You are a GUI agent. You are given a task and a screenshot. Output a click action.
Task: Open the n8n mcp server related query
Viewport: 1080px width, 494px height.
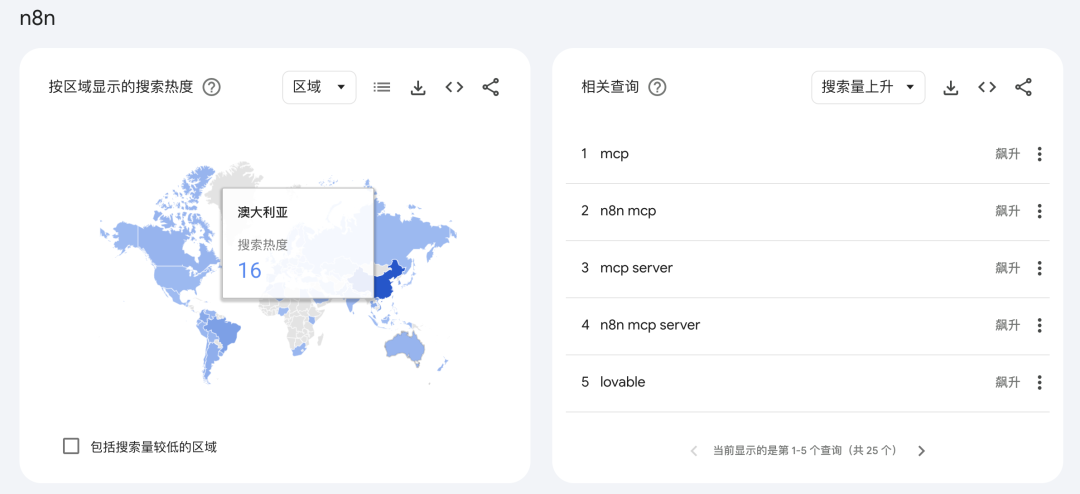(650, 325)
